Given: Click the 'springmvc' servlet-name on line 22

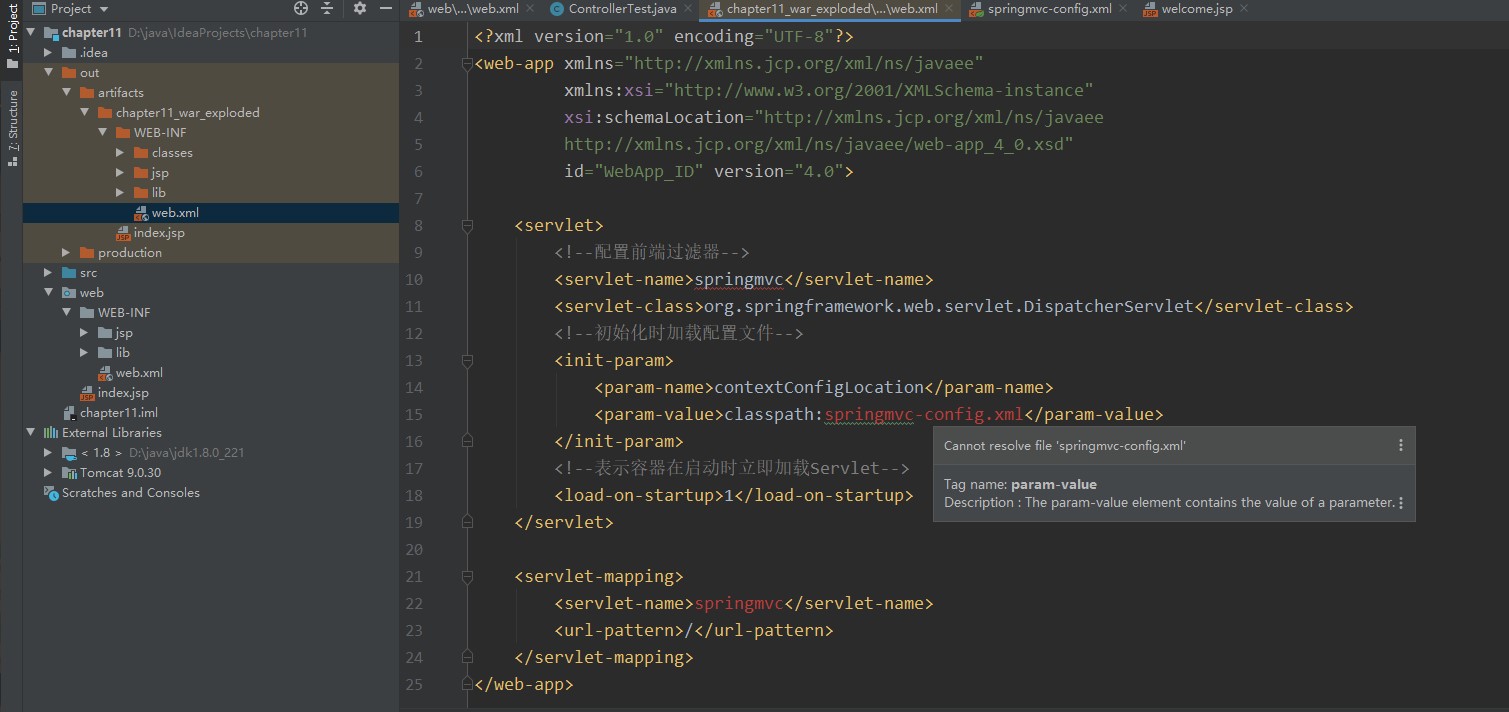Looking at the screenshot, I should point(739,603).
